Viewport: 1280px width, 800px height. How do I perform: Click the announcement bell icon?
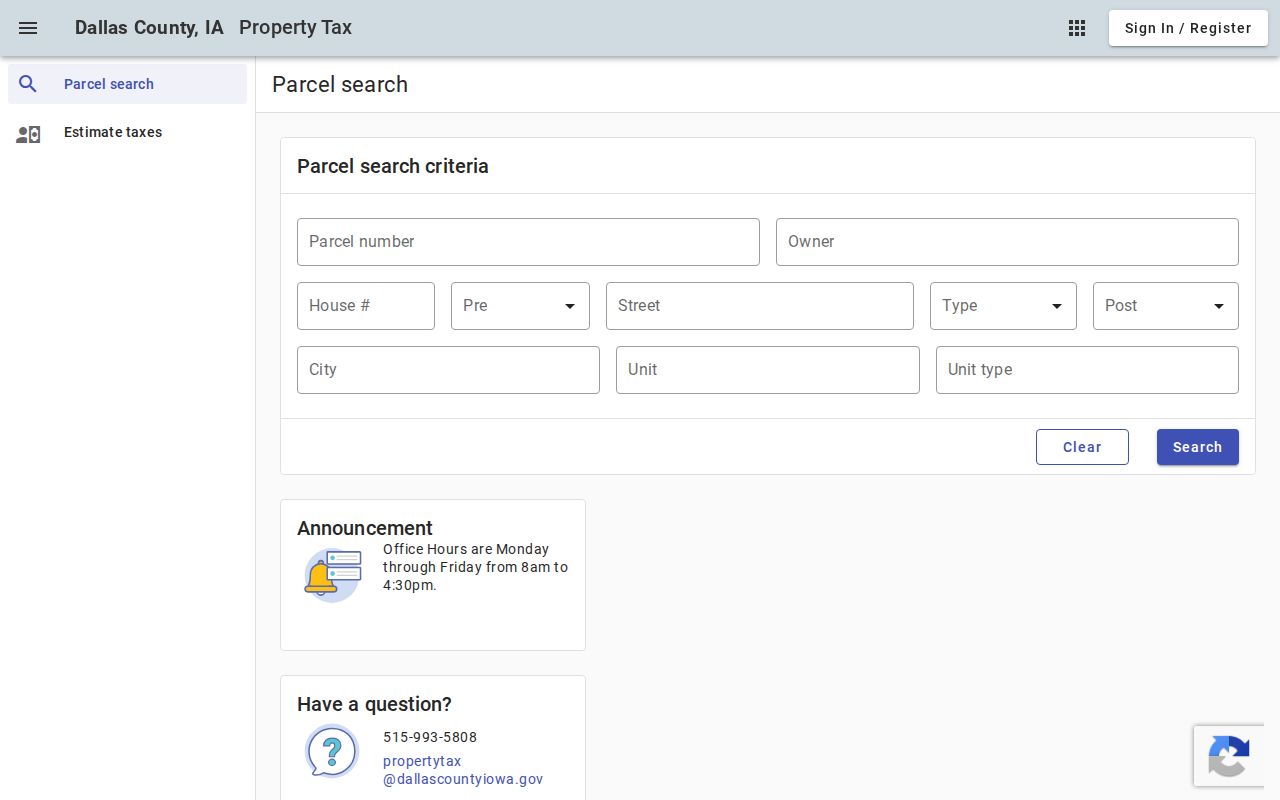pyautogui.click(x=332, y=575)
